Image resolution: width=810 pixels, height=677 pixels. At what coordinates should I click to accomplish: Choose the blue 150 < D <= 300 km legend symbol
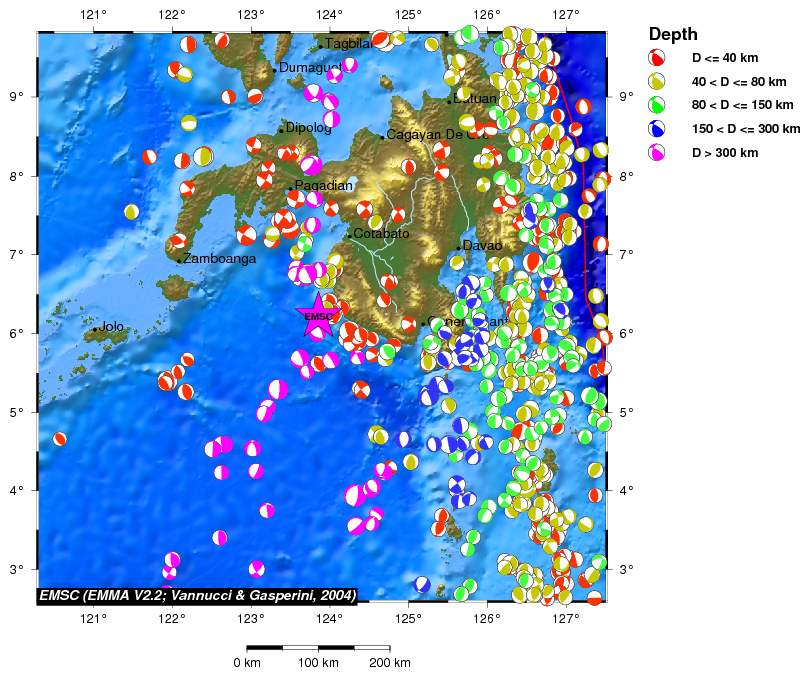pyautogui.click(x=657, y=129)
